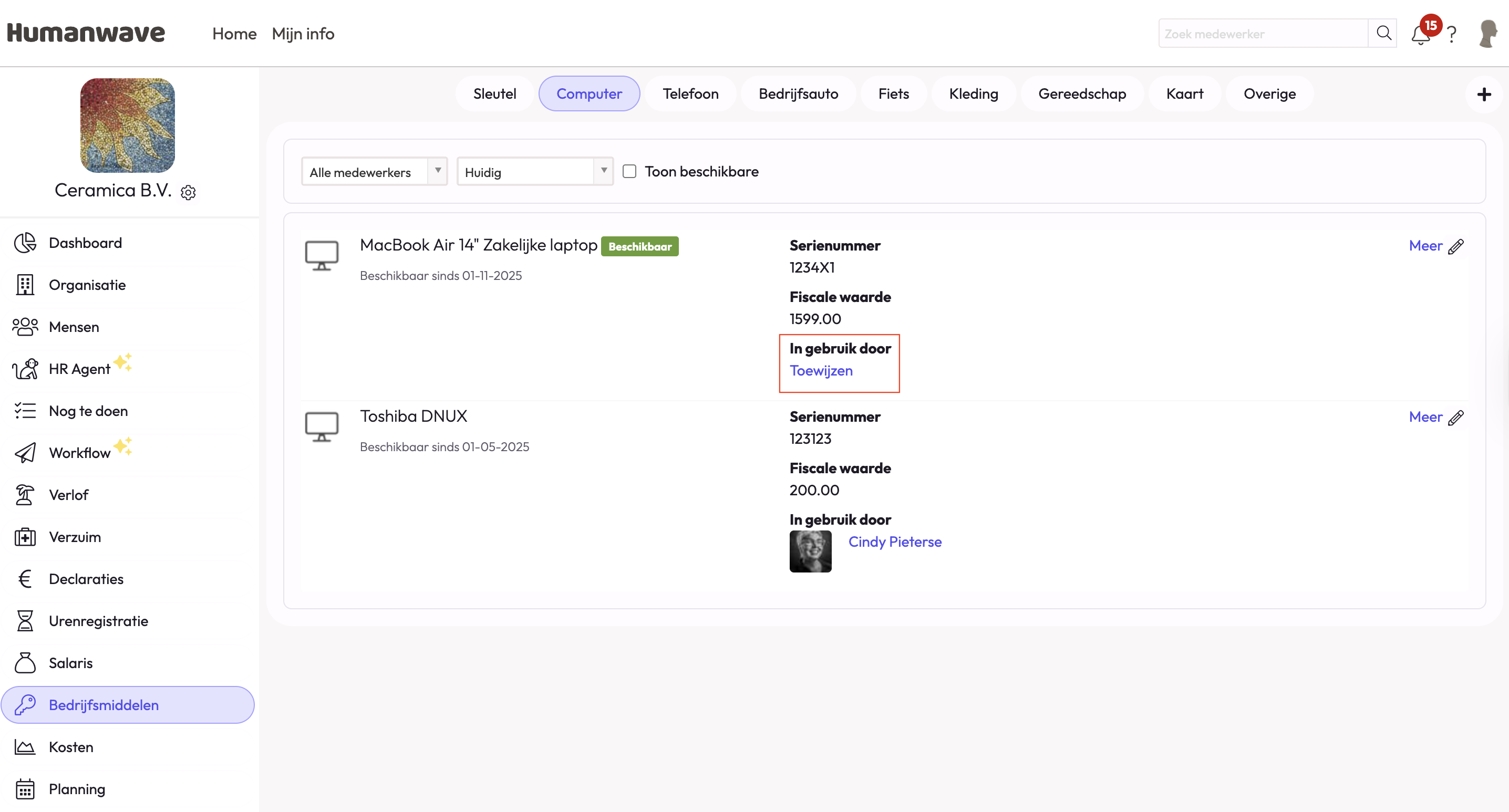Edit Toshiba DNUX with pencil icon
Image resolution: width=1509 pixels, height=812 pixels.
(1456, 418)
